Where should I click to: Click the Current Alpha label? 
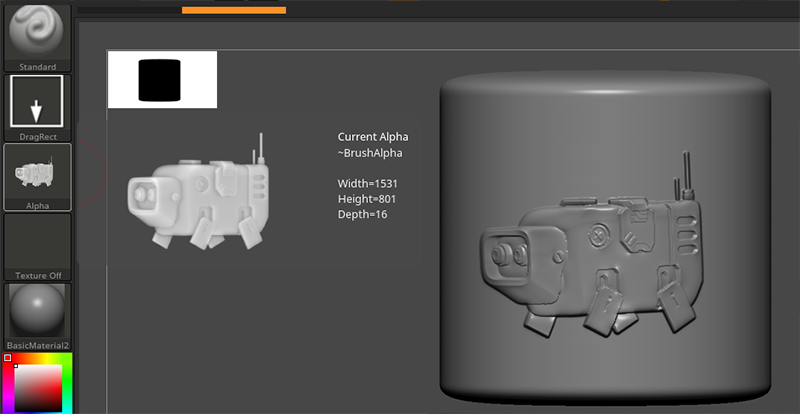click(373, 137)
